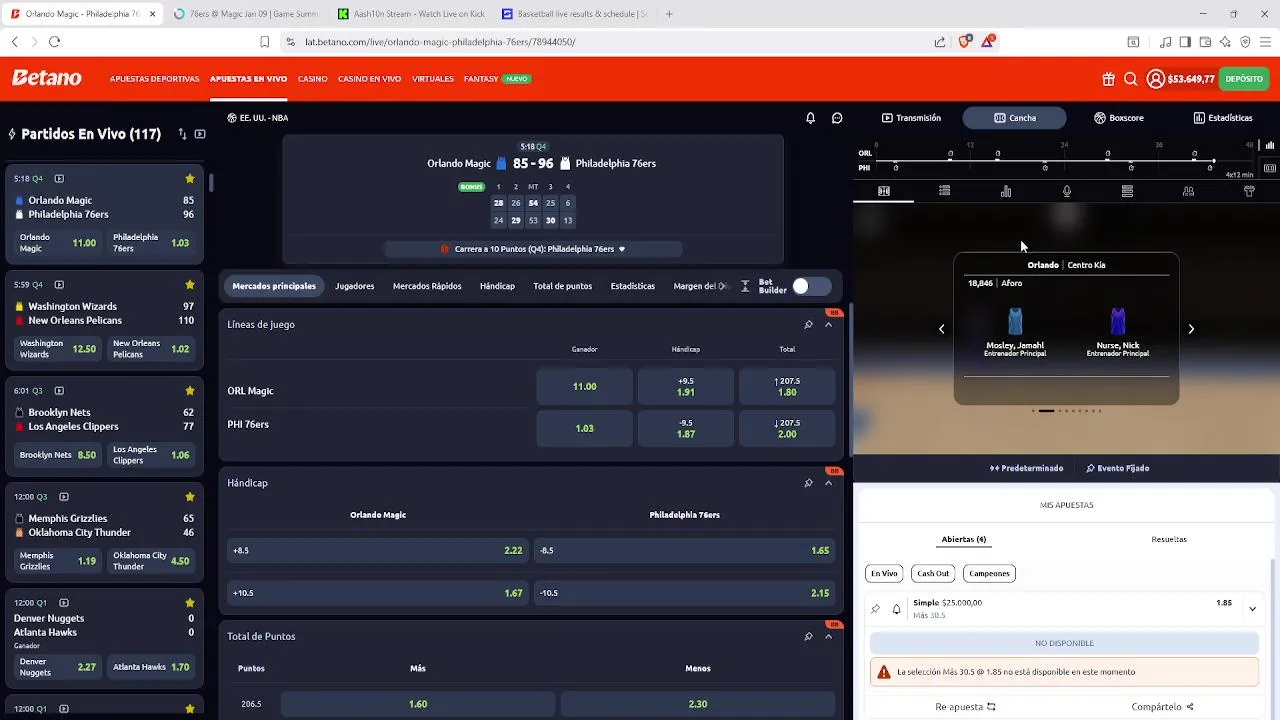
Task: Select the Evento Fijado option
Action: tap(1117, 468)
